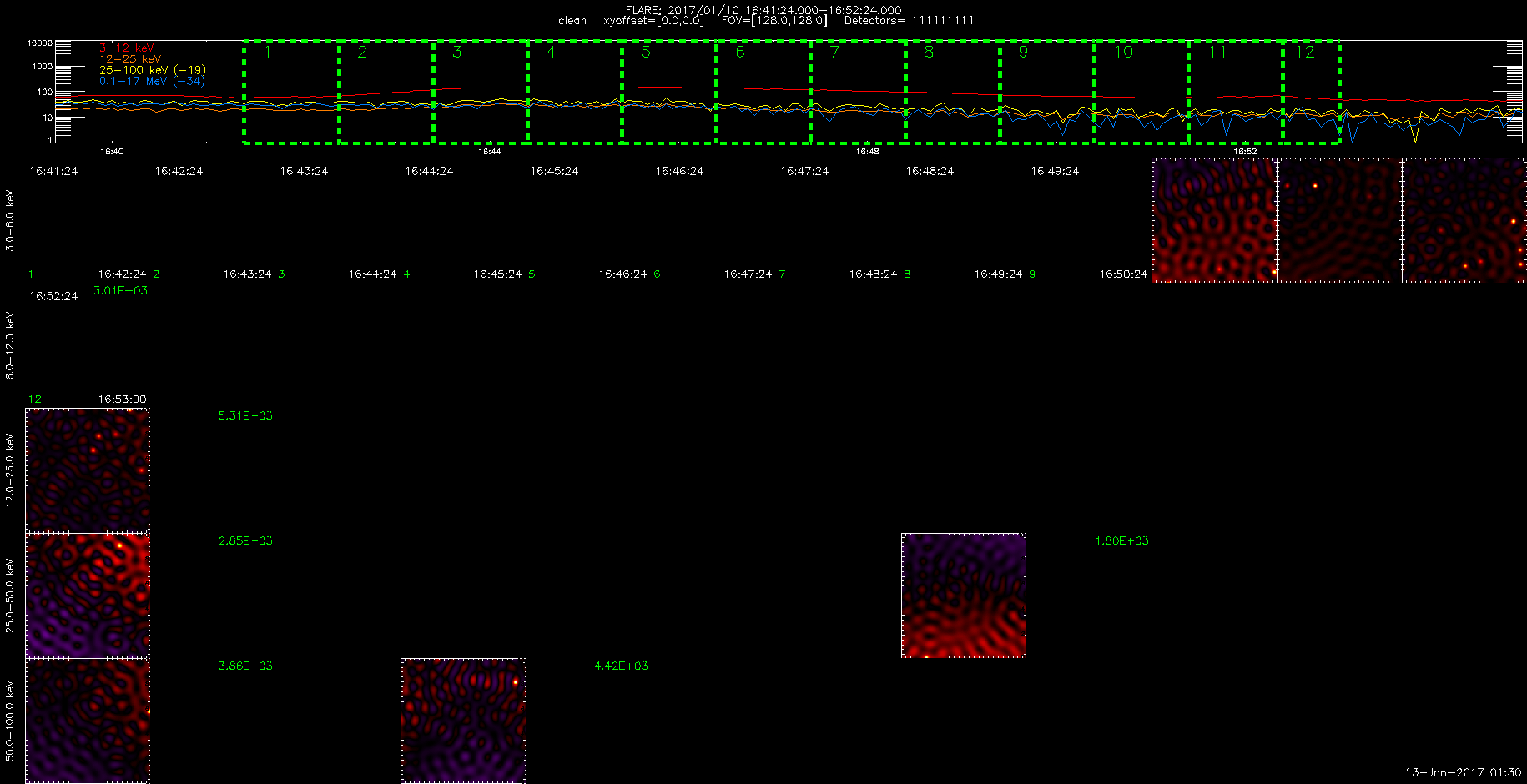Click the FLARE date and time-range title
The width and height of the screenshot is (1527, 784).
[763, 10]
